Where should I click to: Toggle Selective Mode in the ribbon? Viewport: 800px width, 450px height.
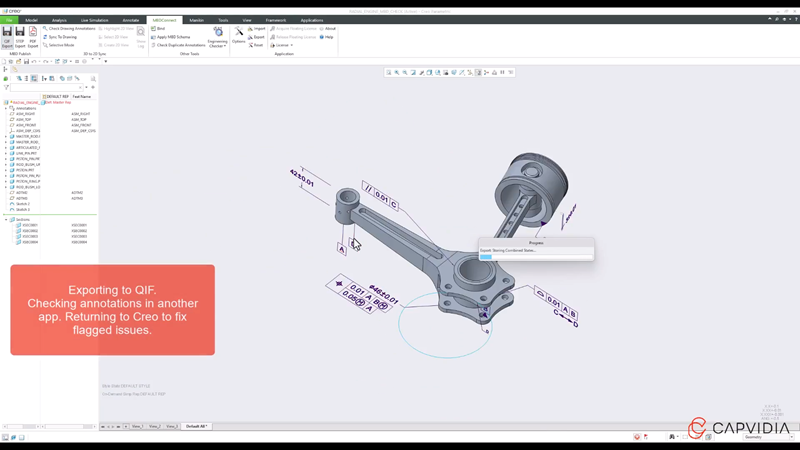(58, 45)
